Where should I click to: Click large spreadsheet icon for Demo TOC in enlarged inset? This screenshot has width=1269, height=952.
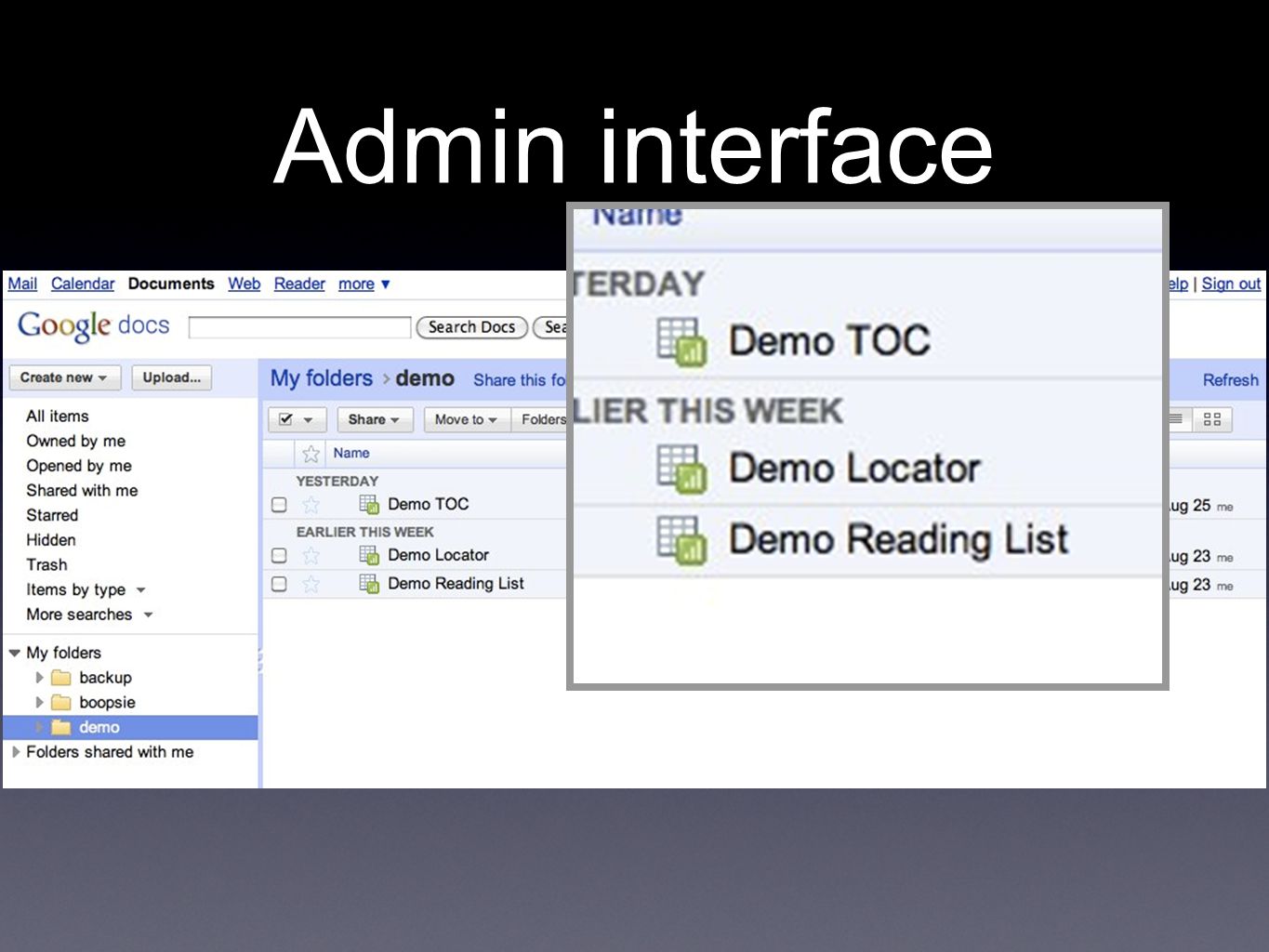(681, 341)
